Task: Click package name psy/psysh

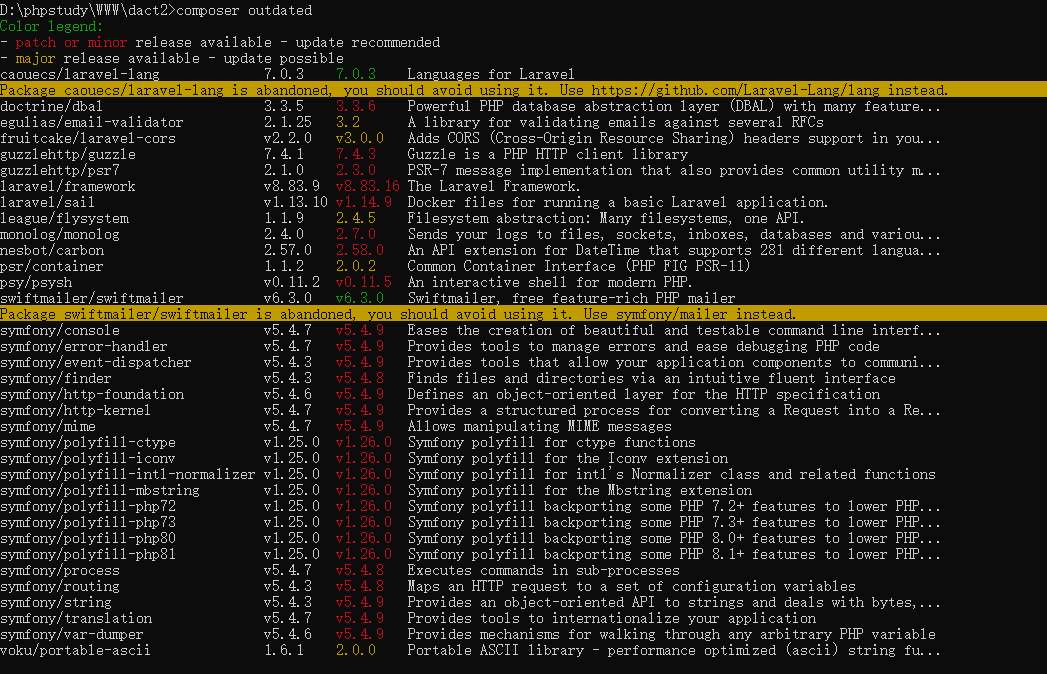Action: 36,283
